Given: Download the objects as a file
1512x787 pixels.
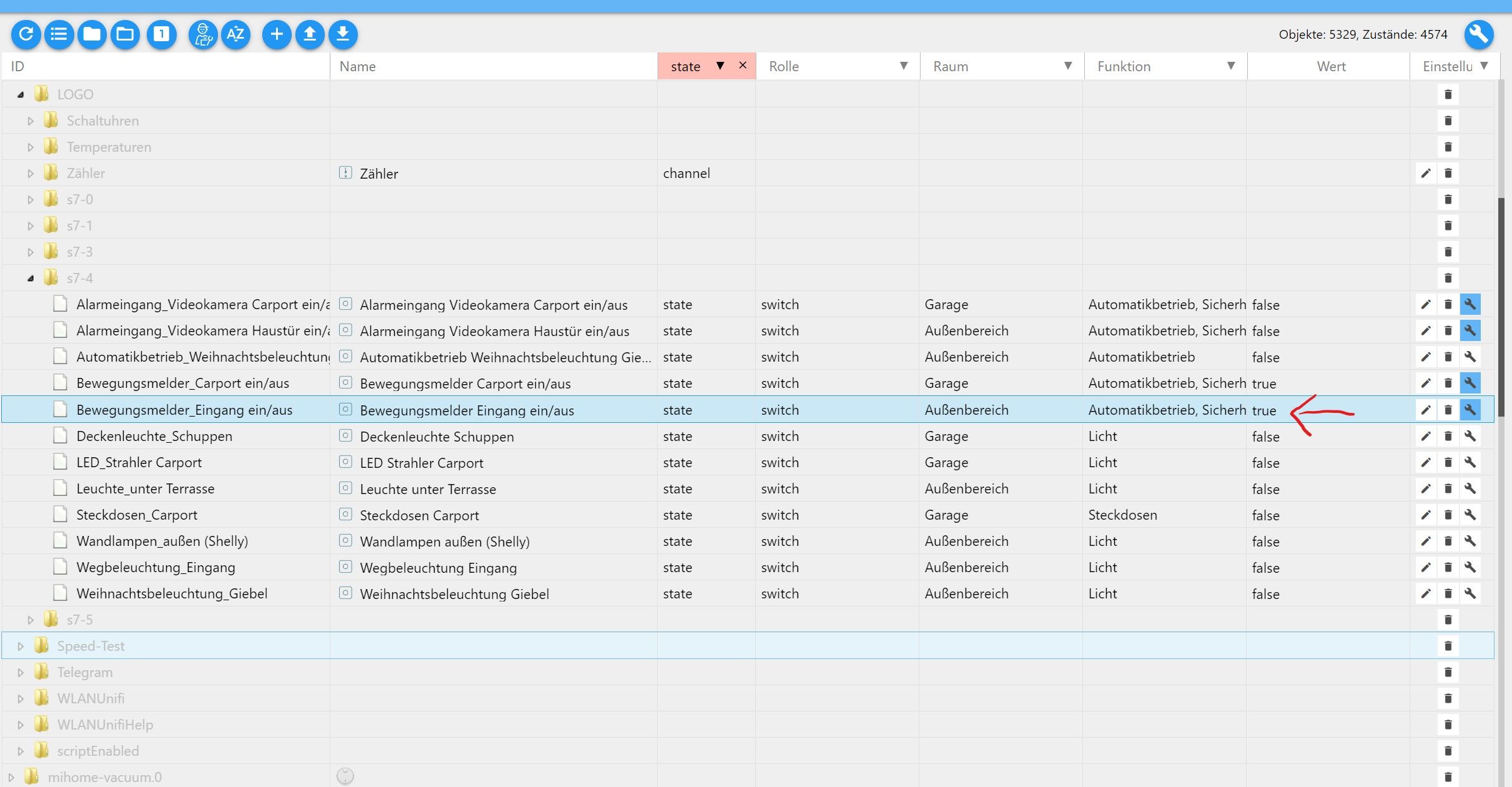Looking at the screenshot, I should [343, 34].
